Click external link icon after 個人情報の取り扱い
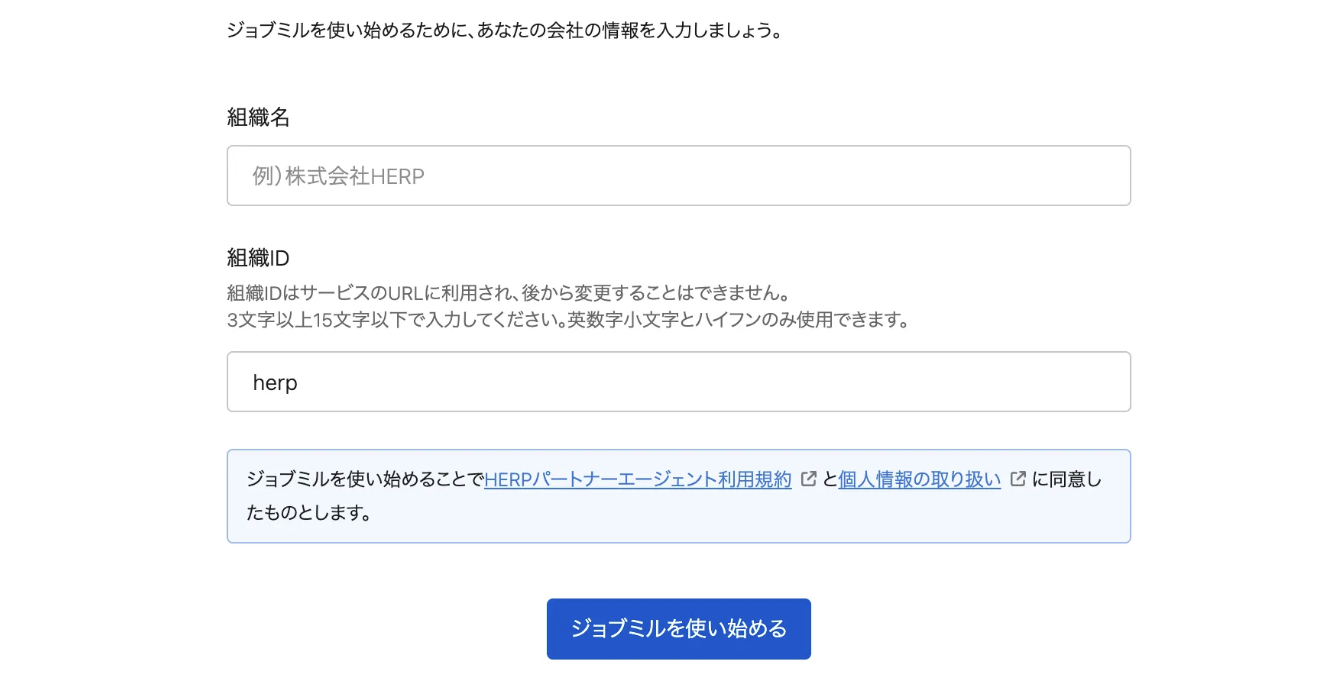 coord(1018,479)
